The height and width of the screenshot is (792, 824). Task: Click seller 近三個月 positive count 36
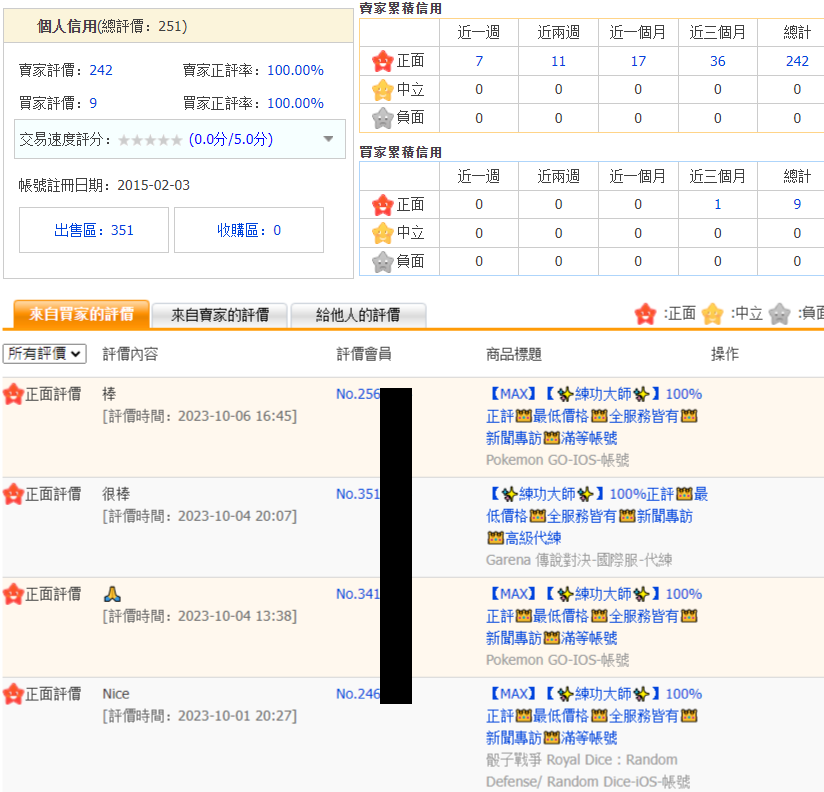click(717, 62)
